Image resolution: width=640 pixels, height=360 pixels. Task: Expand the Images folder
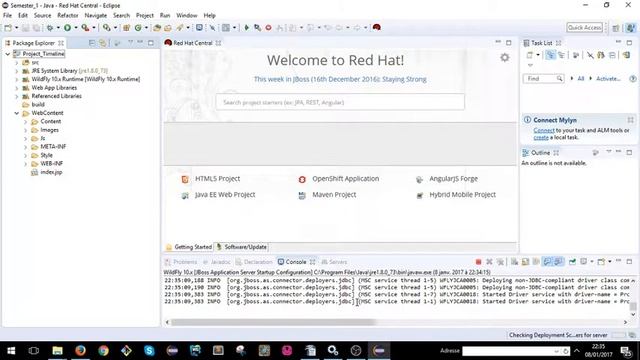pyautogui.click(x=26, y=130)
